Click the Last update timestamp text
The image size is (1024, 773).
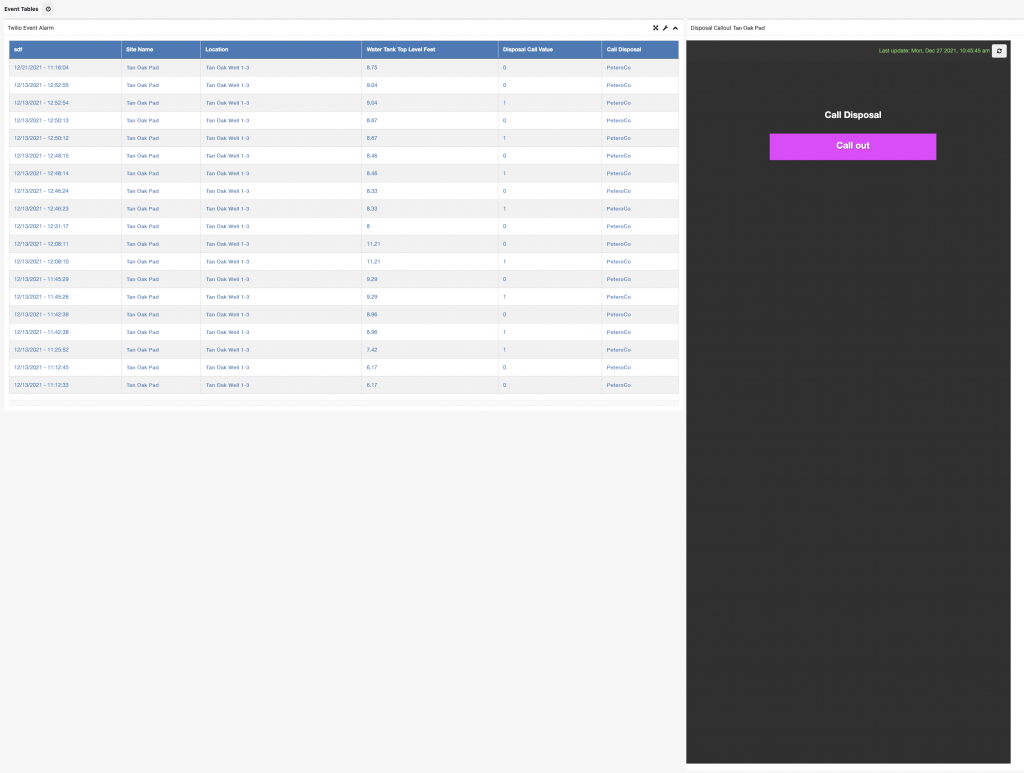(934, 51)
